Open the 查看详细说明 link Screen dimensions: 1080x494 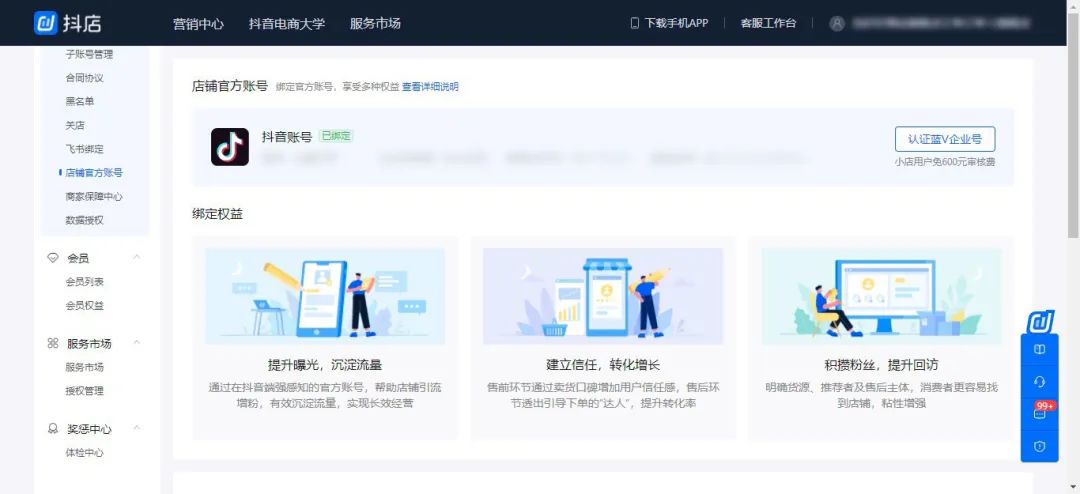point(430,87)
